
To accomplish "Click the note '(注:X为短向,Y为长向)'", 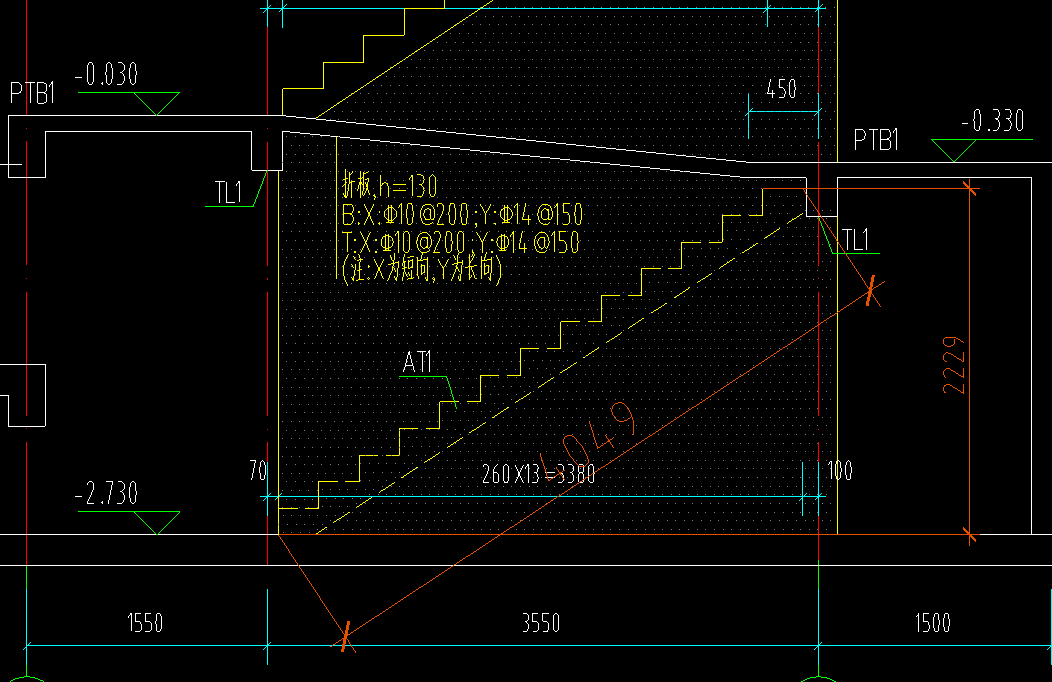I will [422, 270].
